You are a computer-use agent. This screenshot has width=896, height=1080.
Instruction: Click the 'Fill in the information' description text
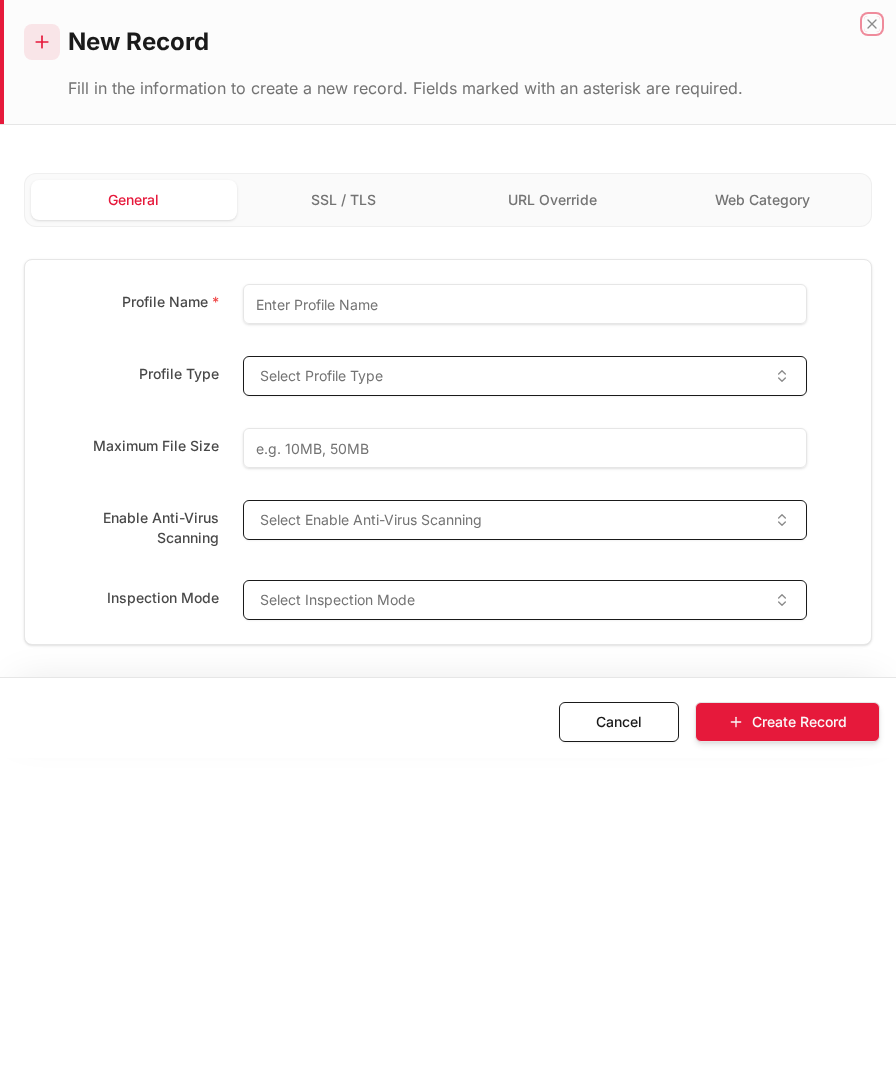[405, 88]
